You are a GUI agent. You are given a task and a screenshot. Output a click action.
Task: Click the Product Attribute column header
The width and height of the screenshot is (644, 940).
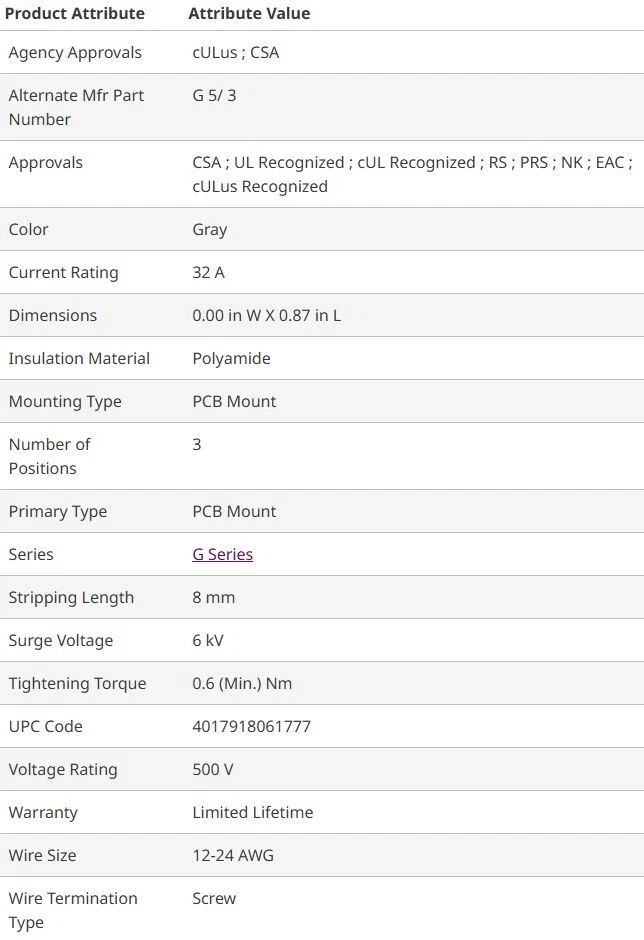[75, 14]
